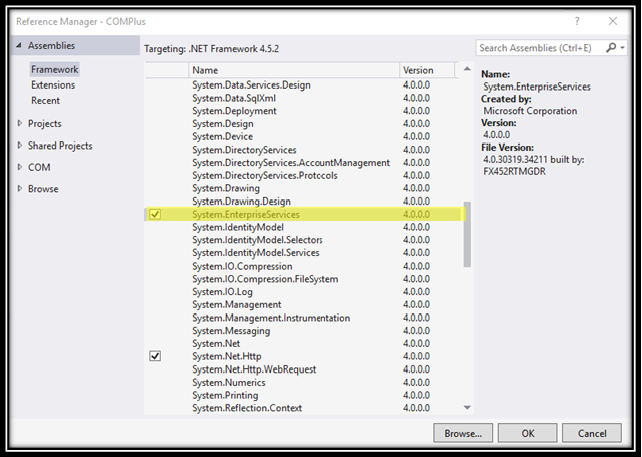This screenshot has width=642, height=457.
Task: Select System.DirectoryServices.AccountManagement row
Action: tap(305, 163)
